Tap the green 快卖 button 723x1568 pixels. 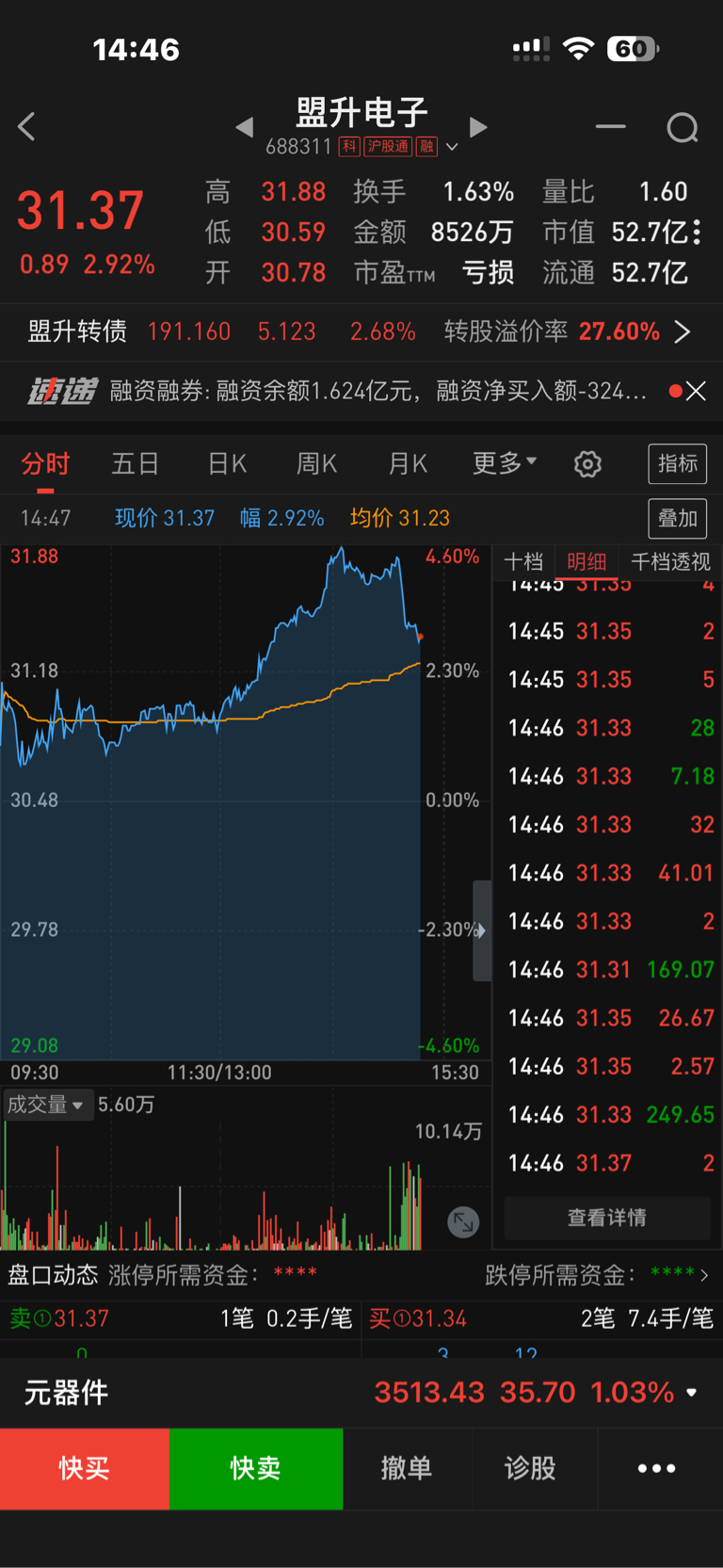[256, 1468]
